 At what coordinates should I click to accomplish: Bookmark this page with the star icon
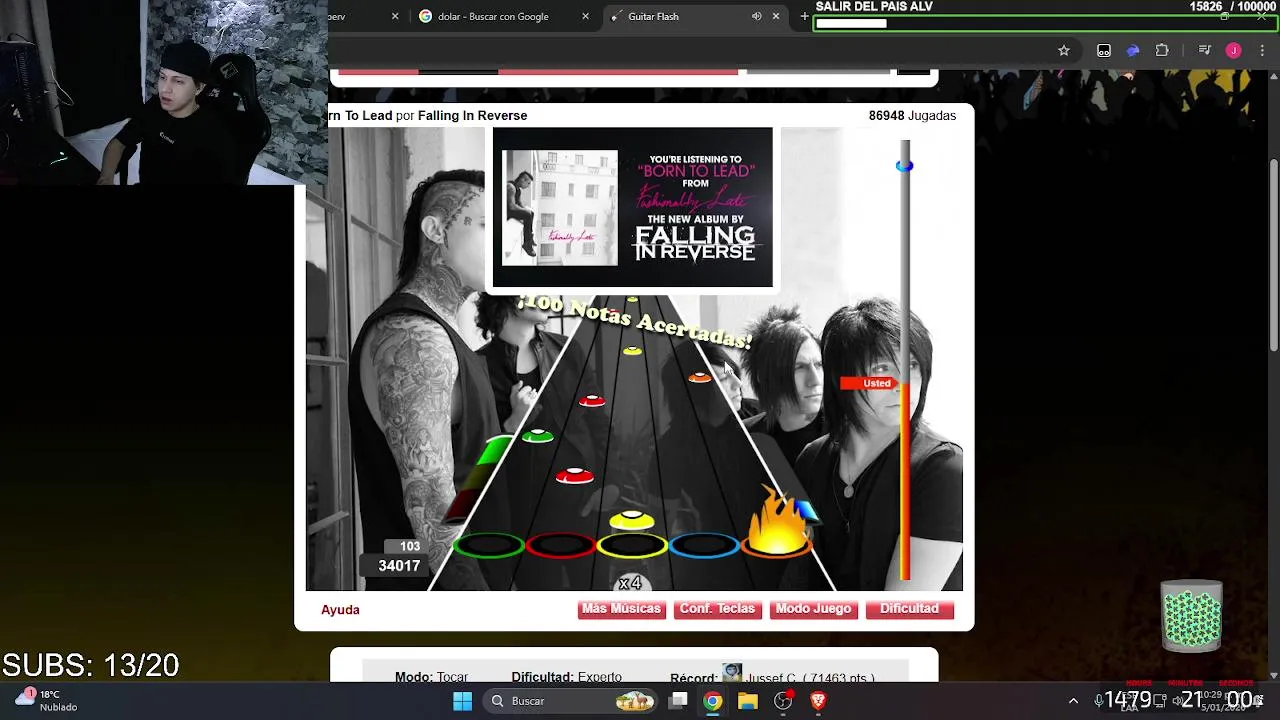[x=1064, y=50]
